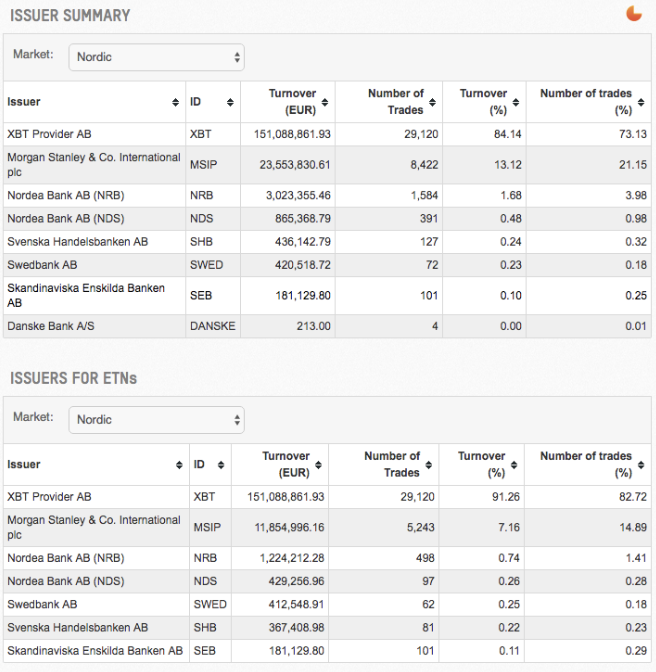Open the ETNs Market dropdown
The width and height of the screenshot is (656, 672).
coord(156,420)
